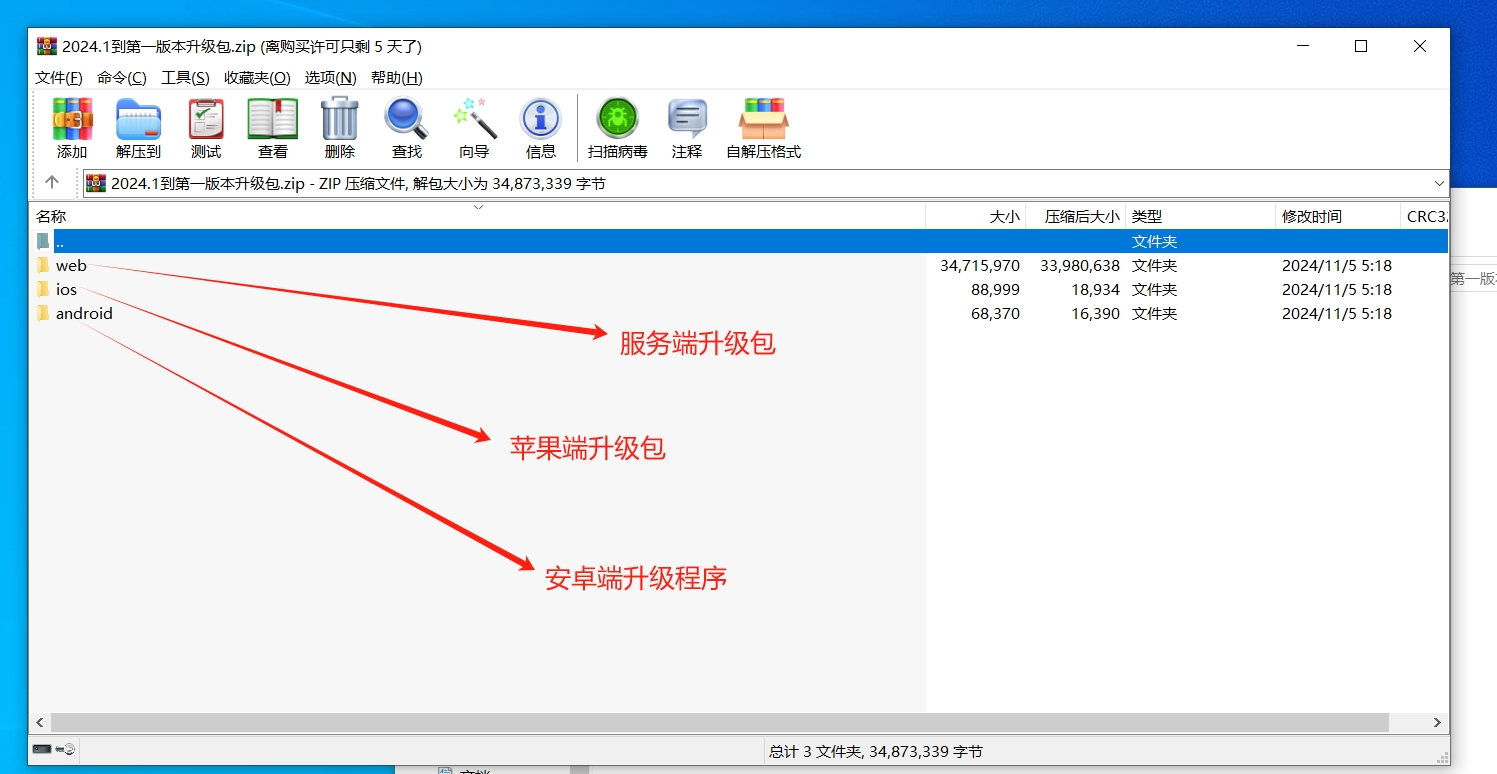Click the parent folder '..' icon
This screenshot has width=1497, height=774.
(43, 241)
